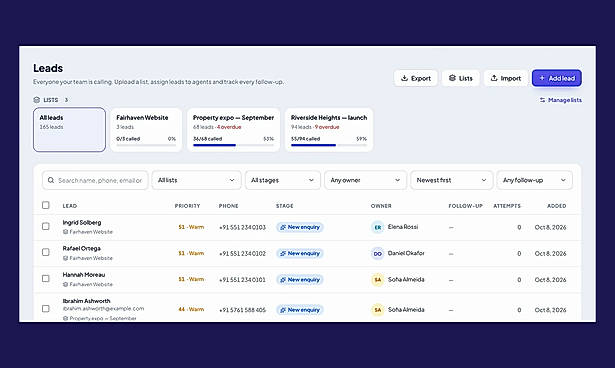The image size is (615, 368).
Task: Click the LISTS section stack icon
Action: (x=36, y=100)
